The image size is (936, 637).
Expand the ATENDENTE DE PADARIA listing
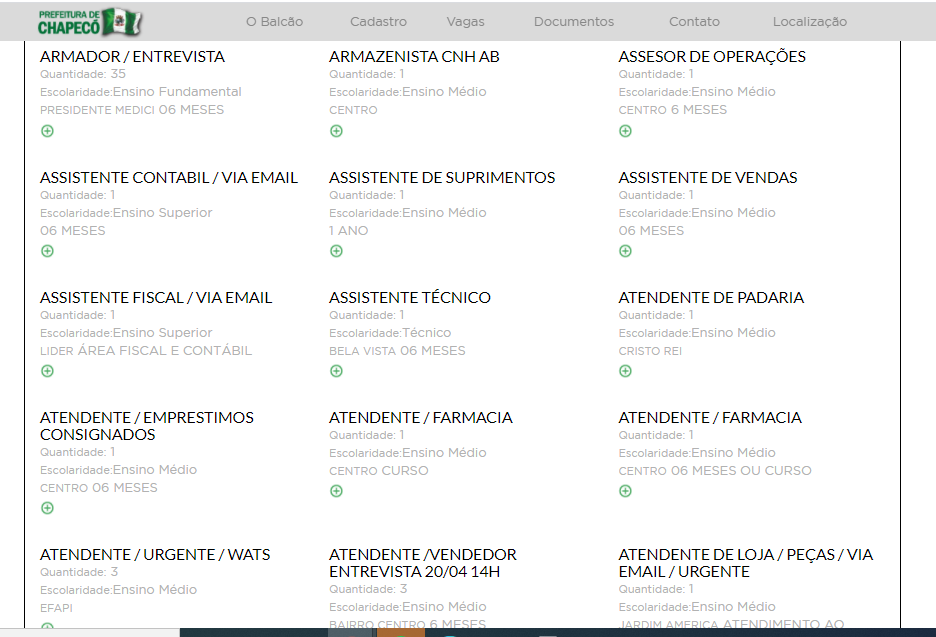tap(625, 371)
